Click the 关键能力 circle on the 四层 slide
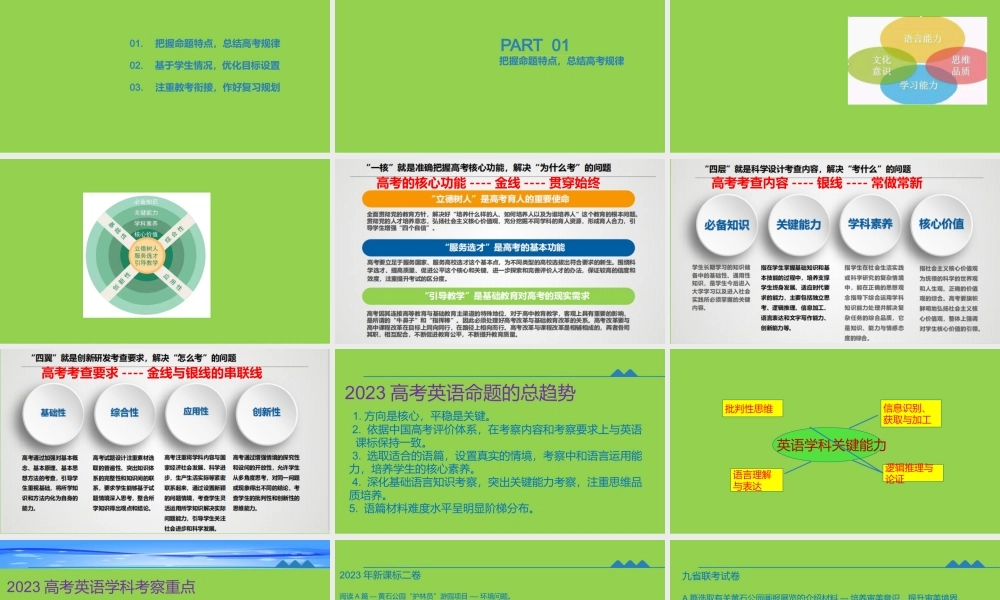The width and height of the screenshot is (1000, 600). pos(798,225)
